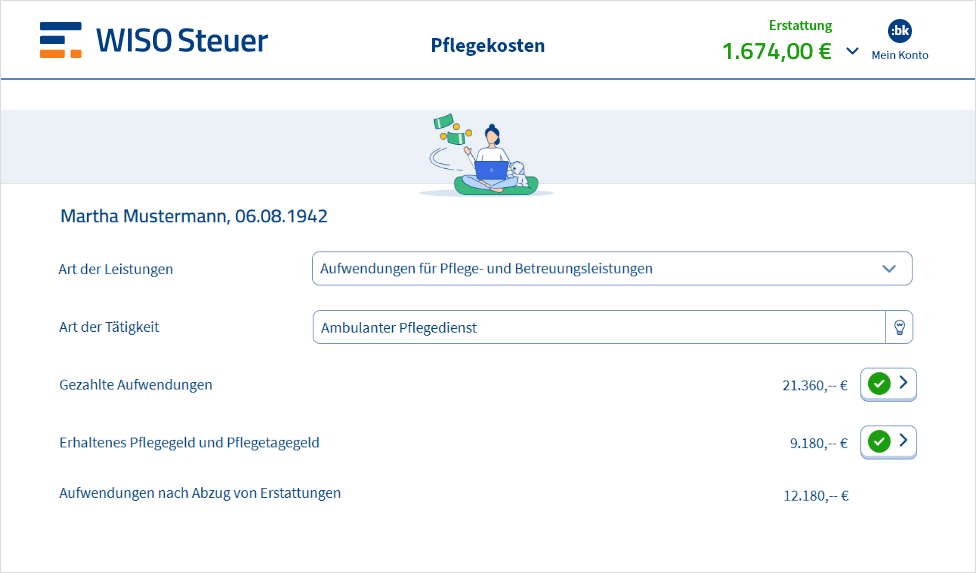Click the Martha Mustermann heading
Viewport: 976px width, 573px height.
[194, 216]
